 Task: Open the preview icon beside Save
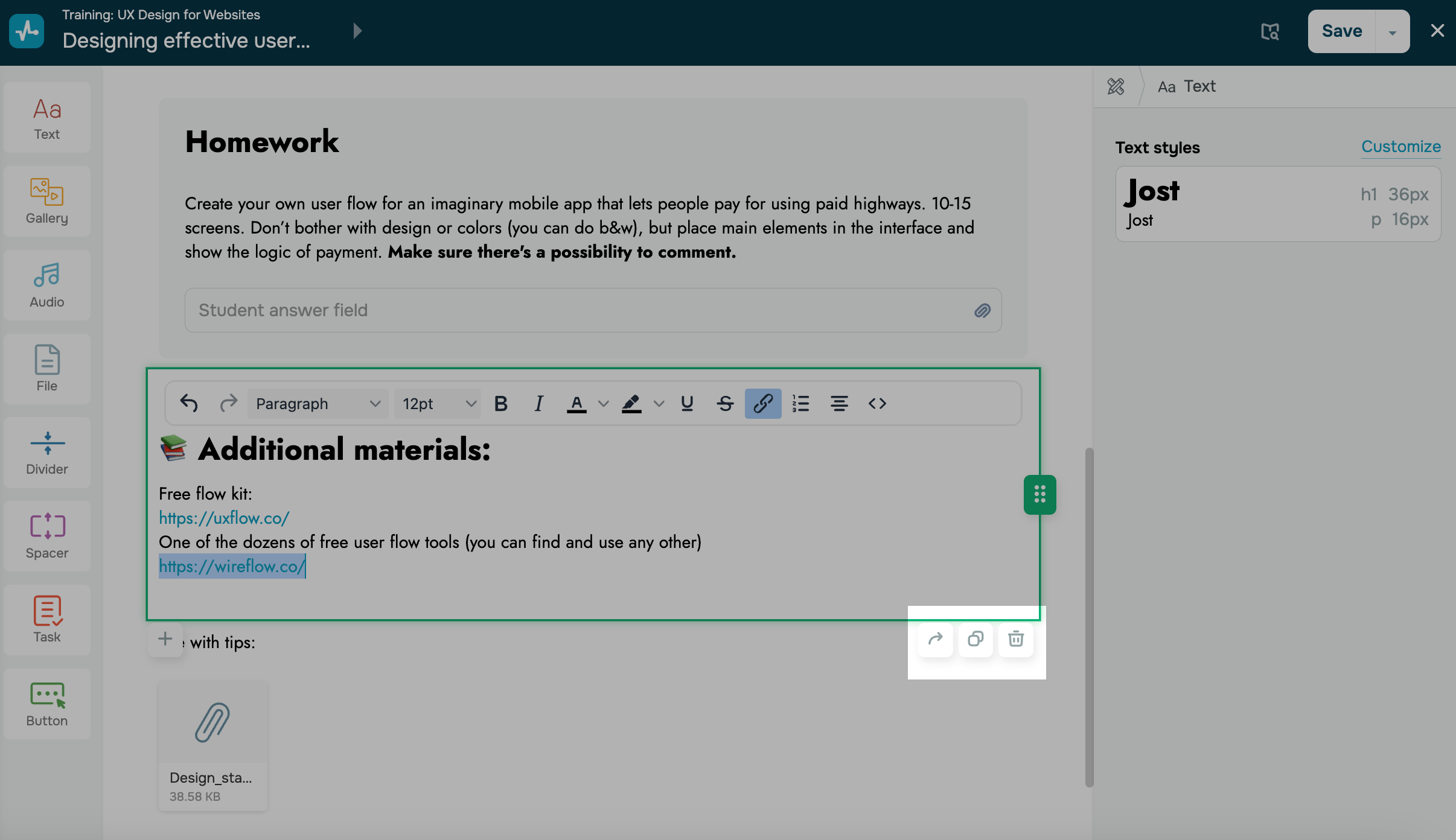pyautogui.click(x=1270, y=31)
